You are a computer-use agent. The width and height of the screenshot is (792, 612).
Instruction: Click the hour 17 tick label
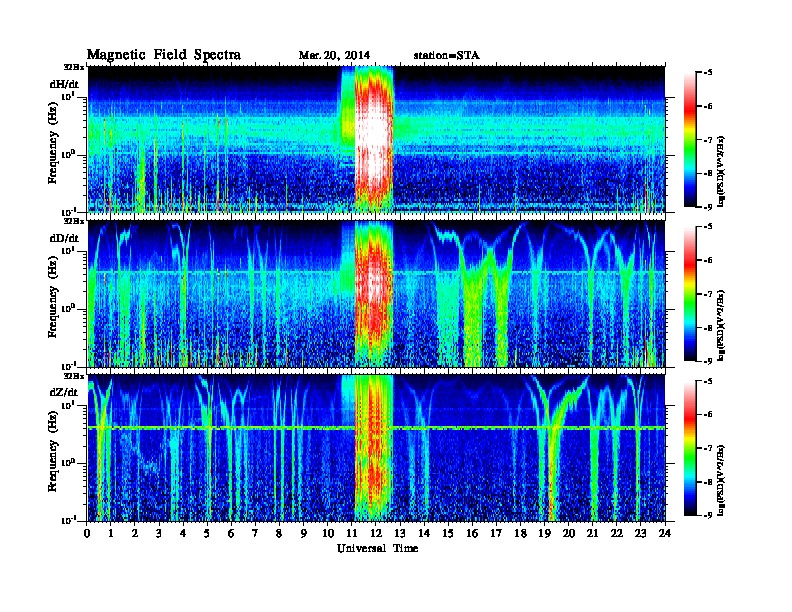[496, 534]
